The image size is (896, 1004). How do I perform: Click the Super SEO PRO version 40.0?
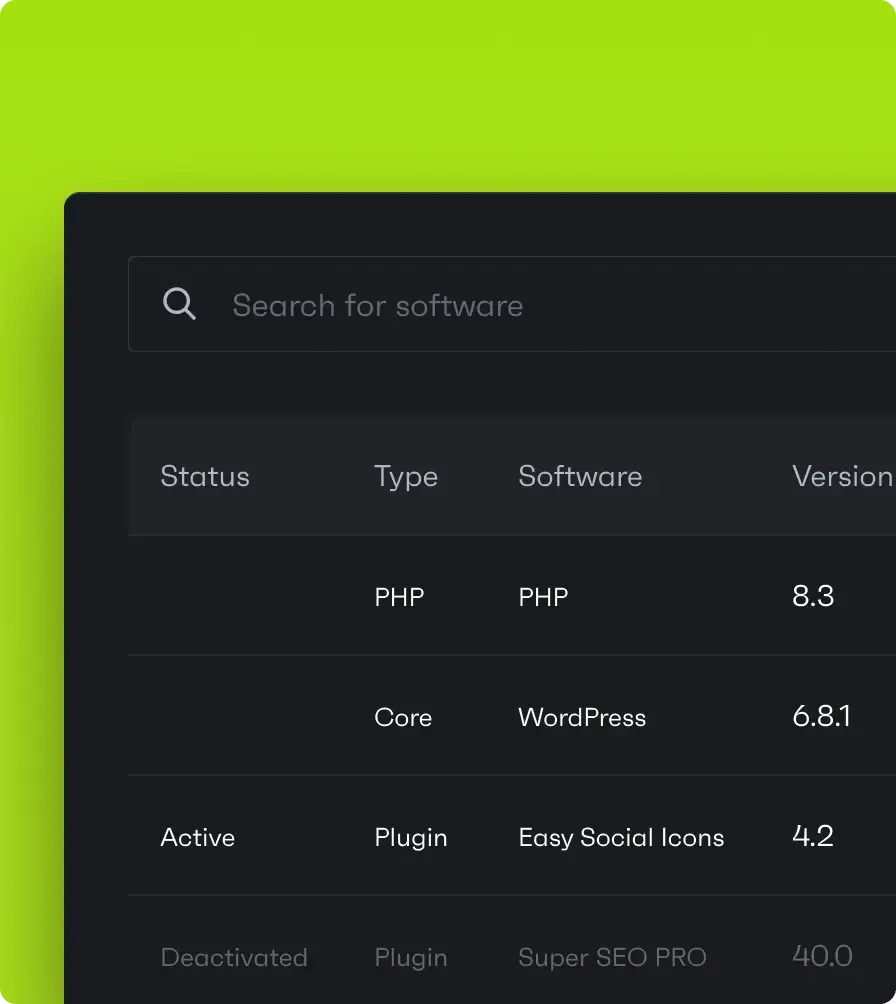point(821,957)
